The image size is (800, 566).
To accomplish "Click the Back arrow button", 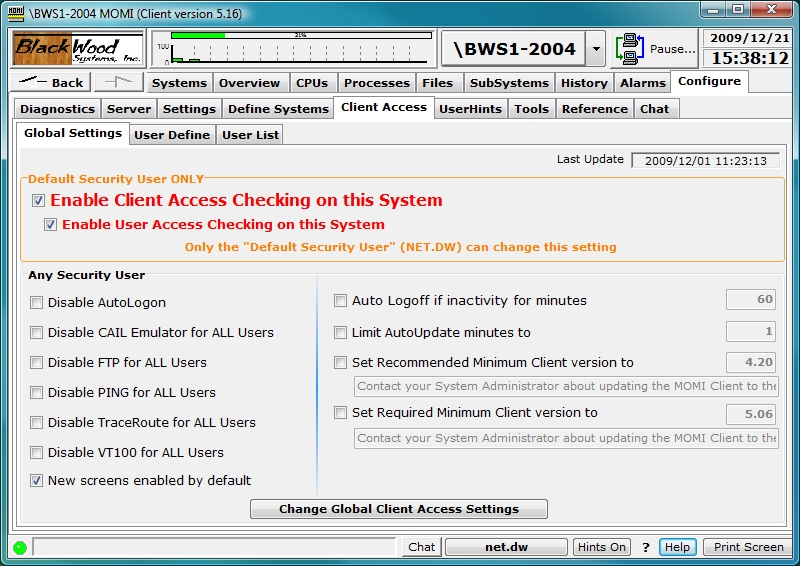I will point(51,83).
